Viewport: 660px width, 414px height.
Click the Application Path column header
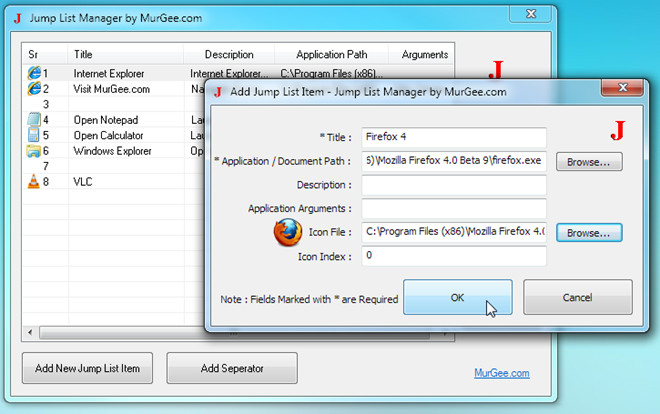tap(331, 54)
